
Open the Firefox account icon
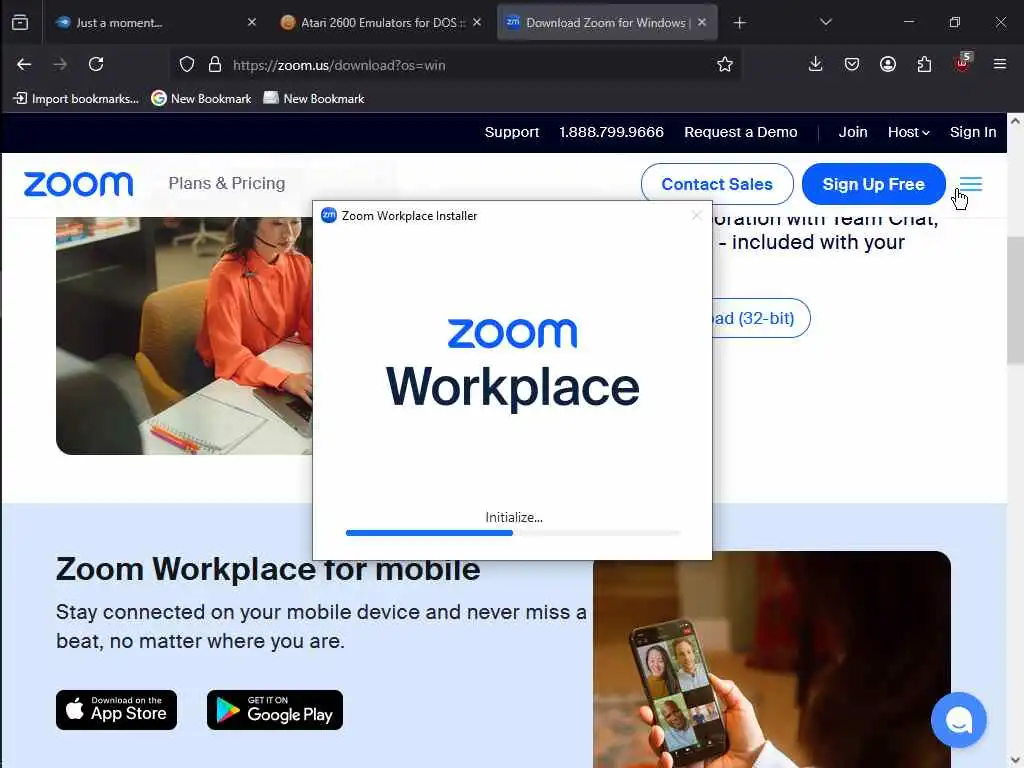tap(888, 64)
